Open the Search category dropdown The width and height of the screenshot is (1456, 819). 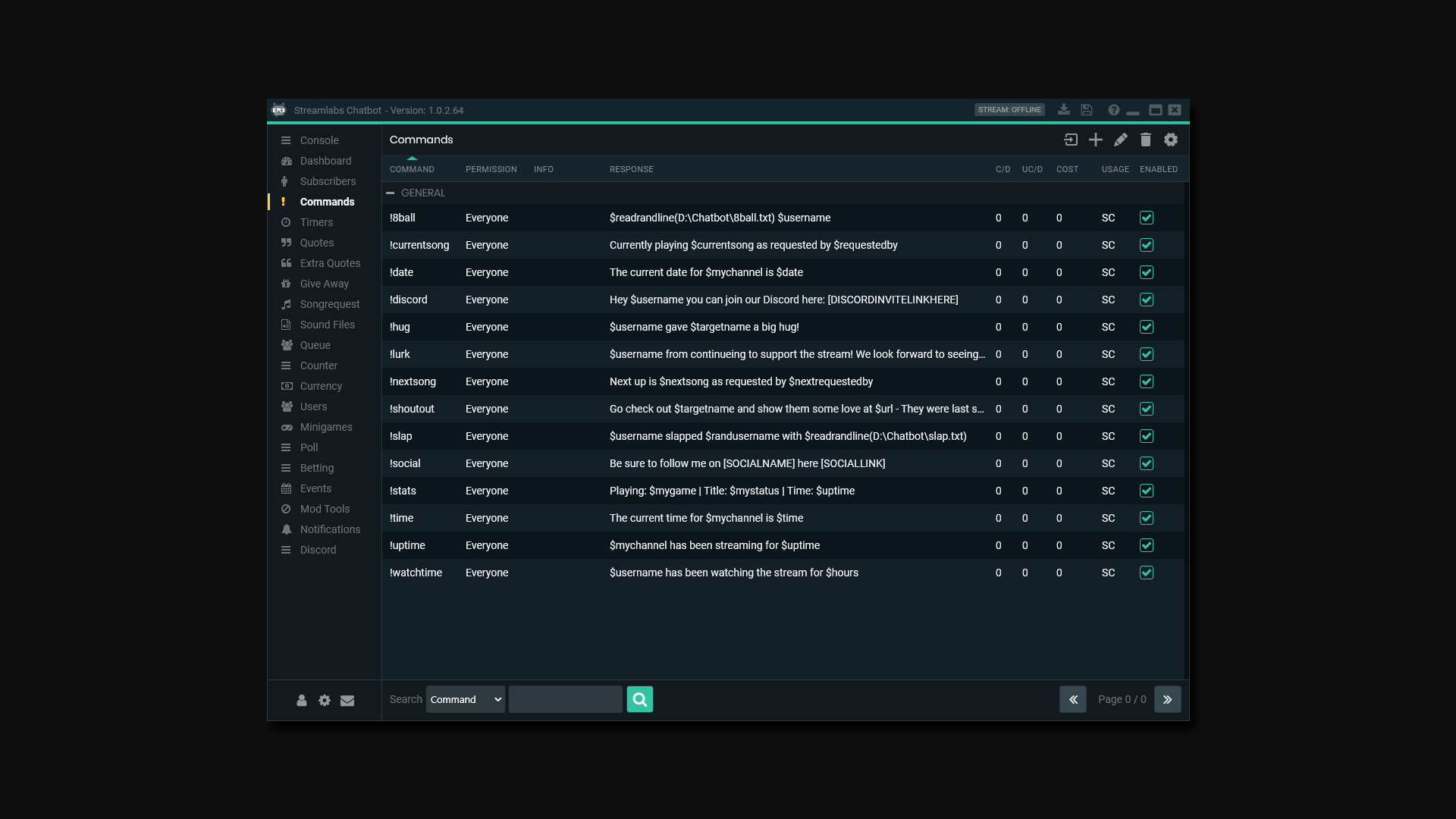465,699
